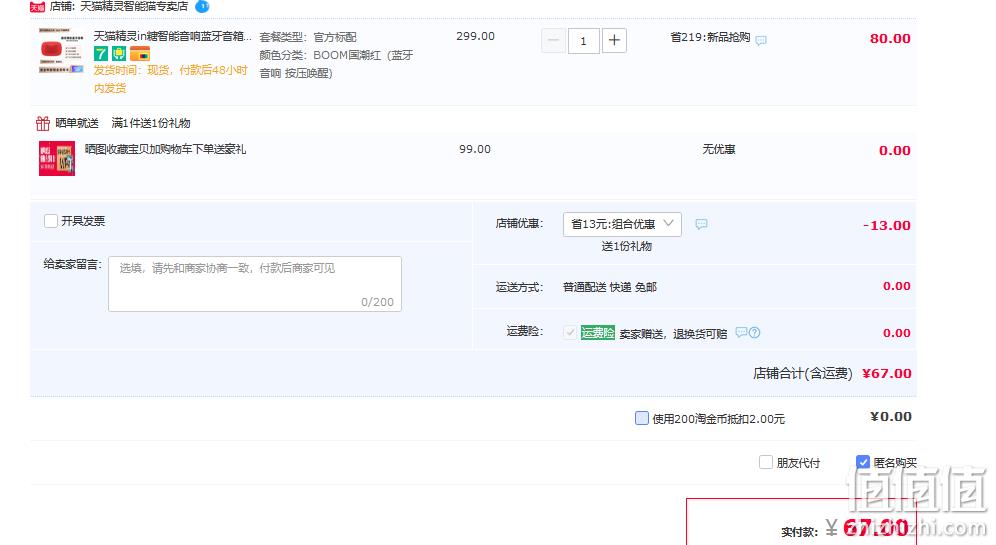Click the 套餐类型: 官方标配 text

(x=308, y=37)
